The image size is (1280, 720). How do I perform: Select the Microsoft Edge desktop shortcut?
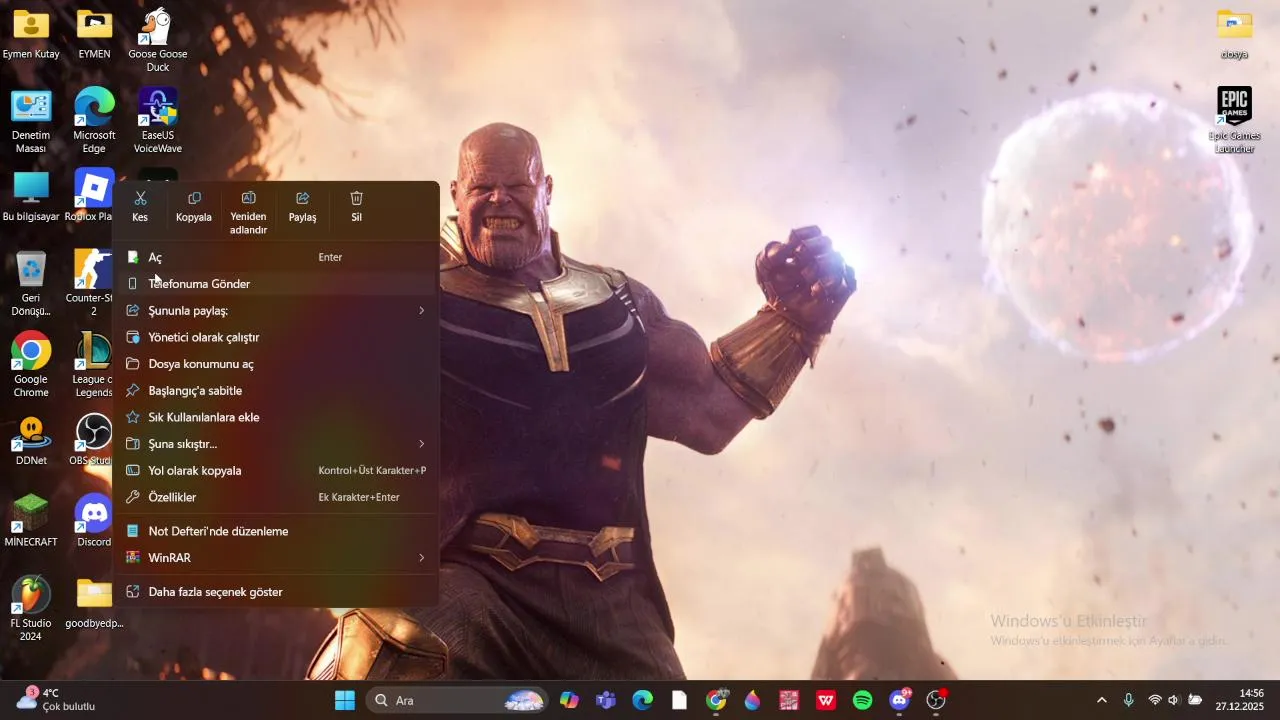point(94,121)
